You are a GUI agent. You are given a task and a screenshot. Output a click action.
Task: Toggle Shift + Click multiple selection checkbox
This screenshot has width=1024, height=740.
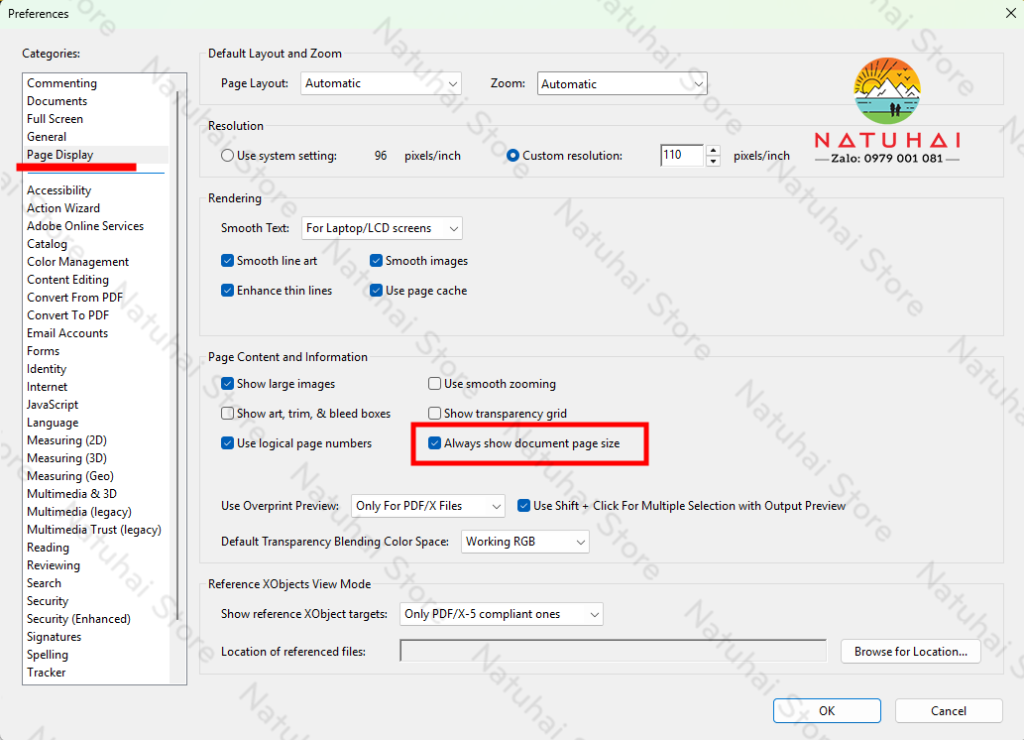click(x=524, y=506)
